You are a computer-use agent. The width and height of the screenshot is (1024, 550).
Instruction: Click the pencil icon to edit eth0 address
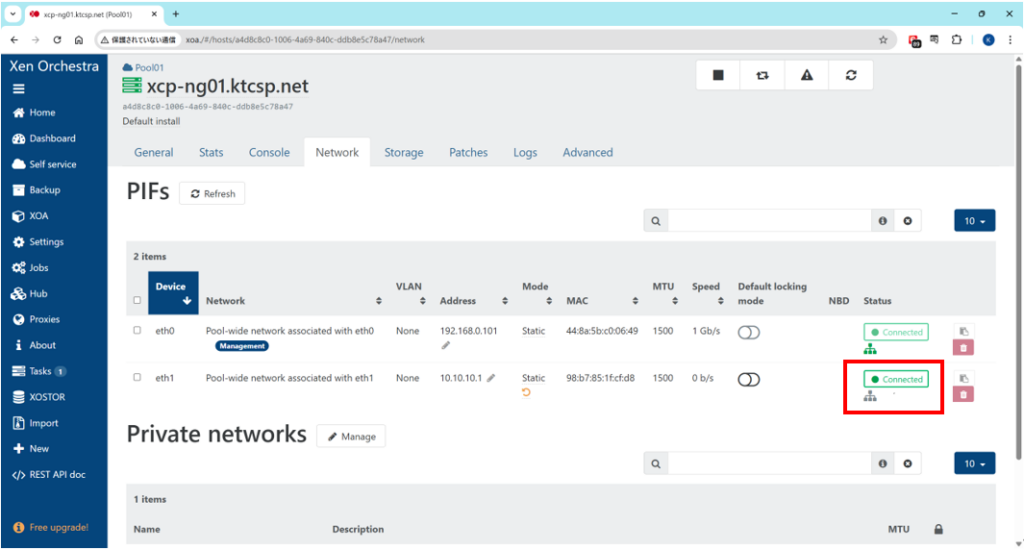(446, 346)
